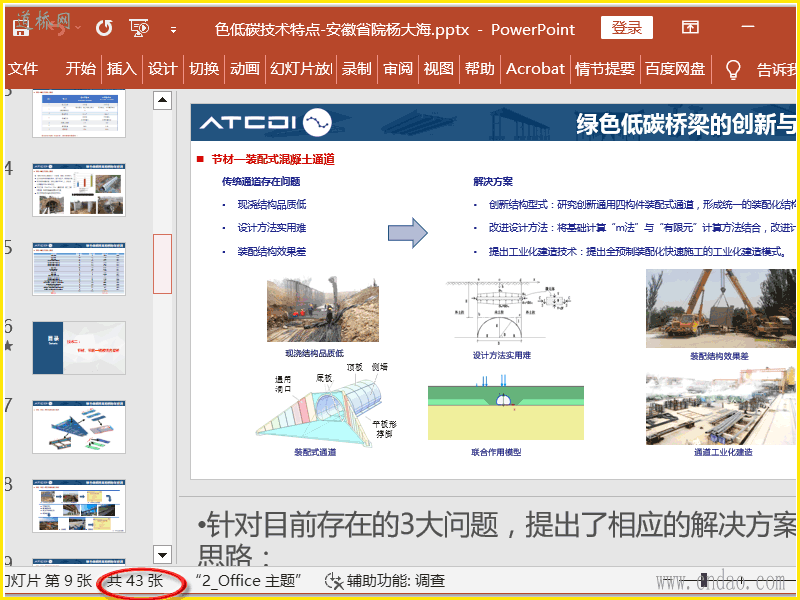Click the Tell Me lightbulb icon
800x600 pixels.
pyautogui.click(x=733, y=69)
